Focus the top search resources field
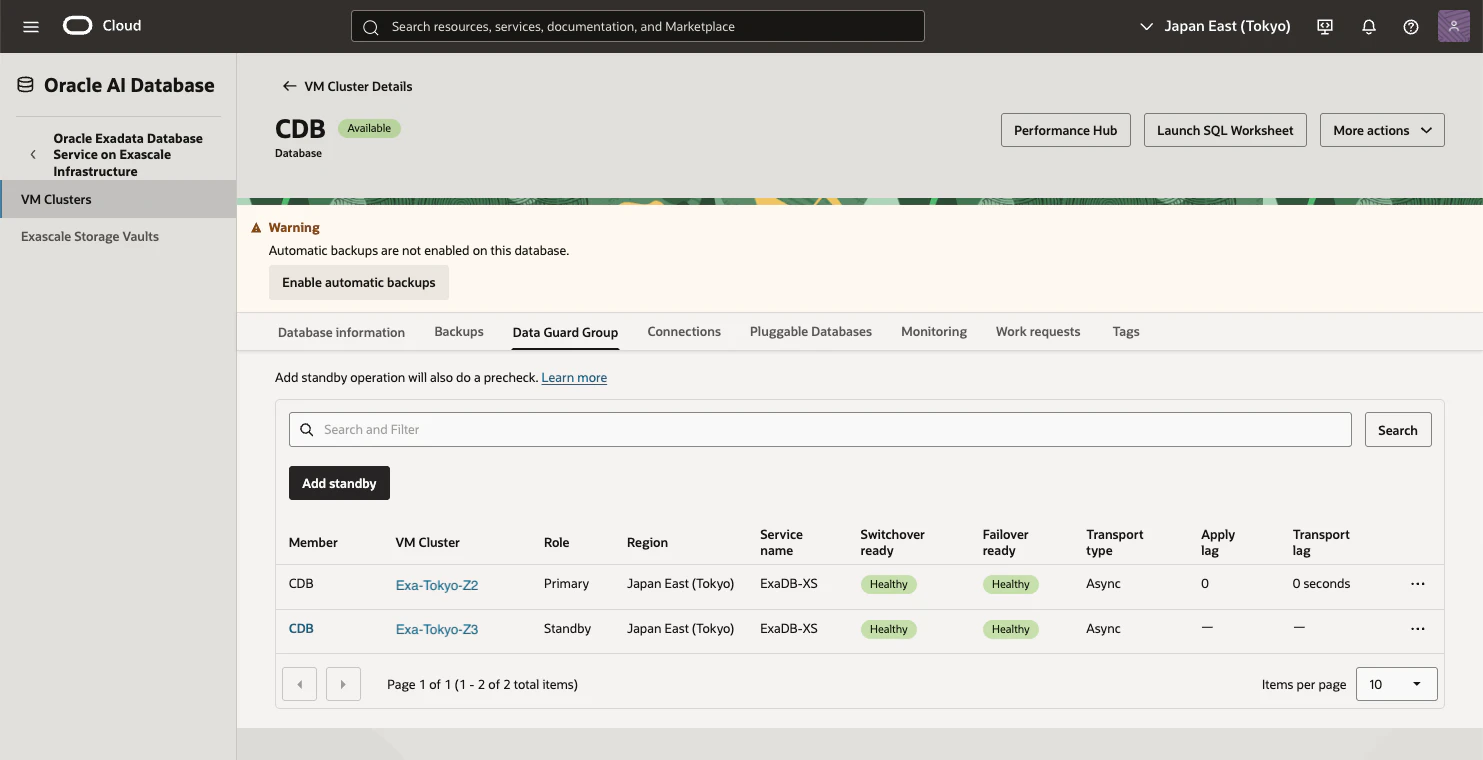 (x=638, y=27)
